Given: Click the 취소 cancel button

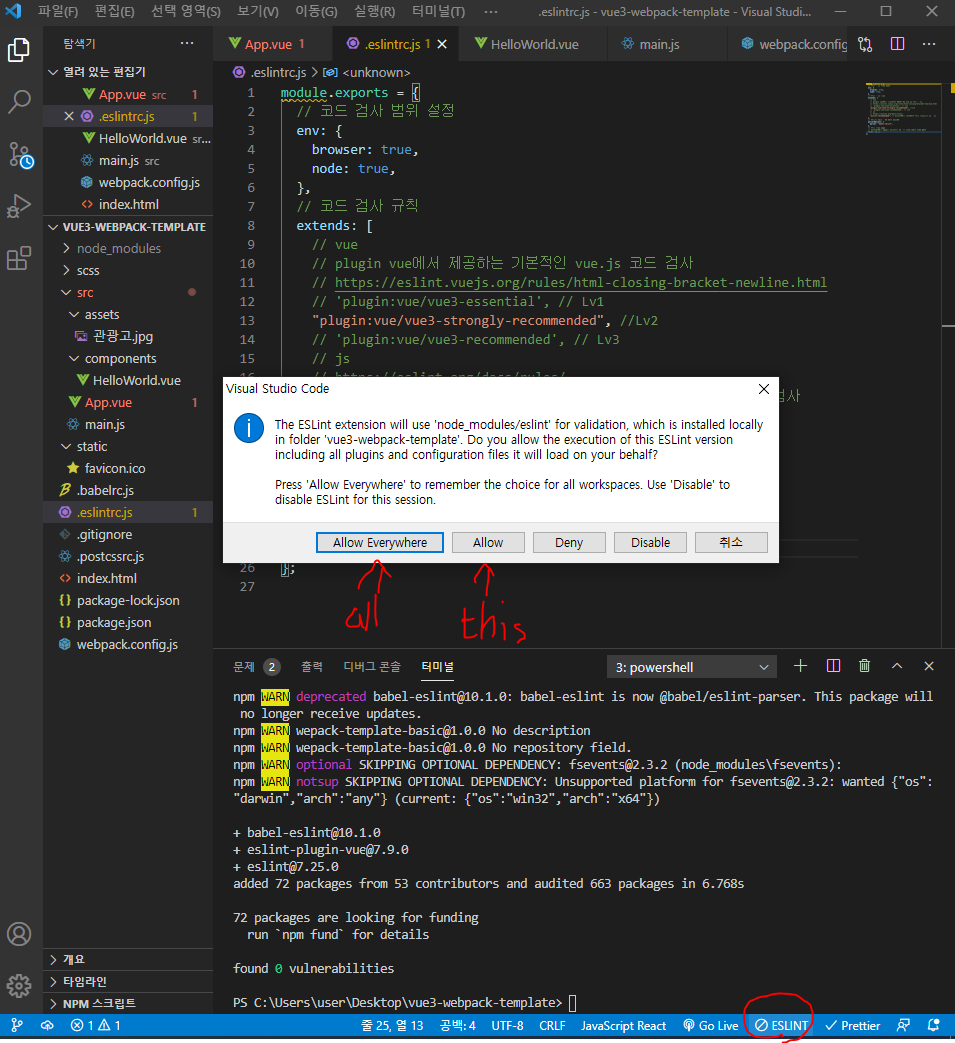Looking at the screenshot, I should (x=731, y=542).
